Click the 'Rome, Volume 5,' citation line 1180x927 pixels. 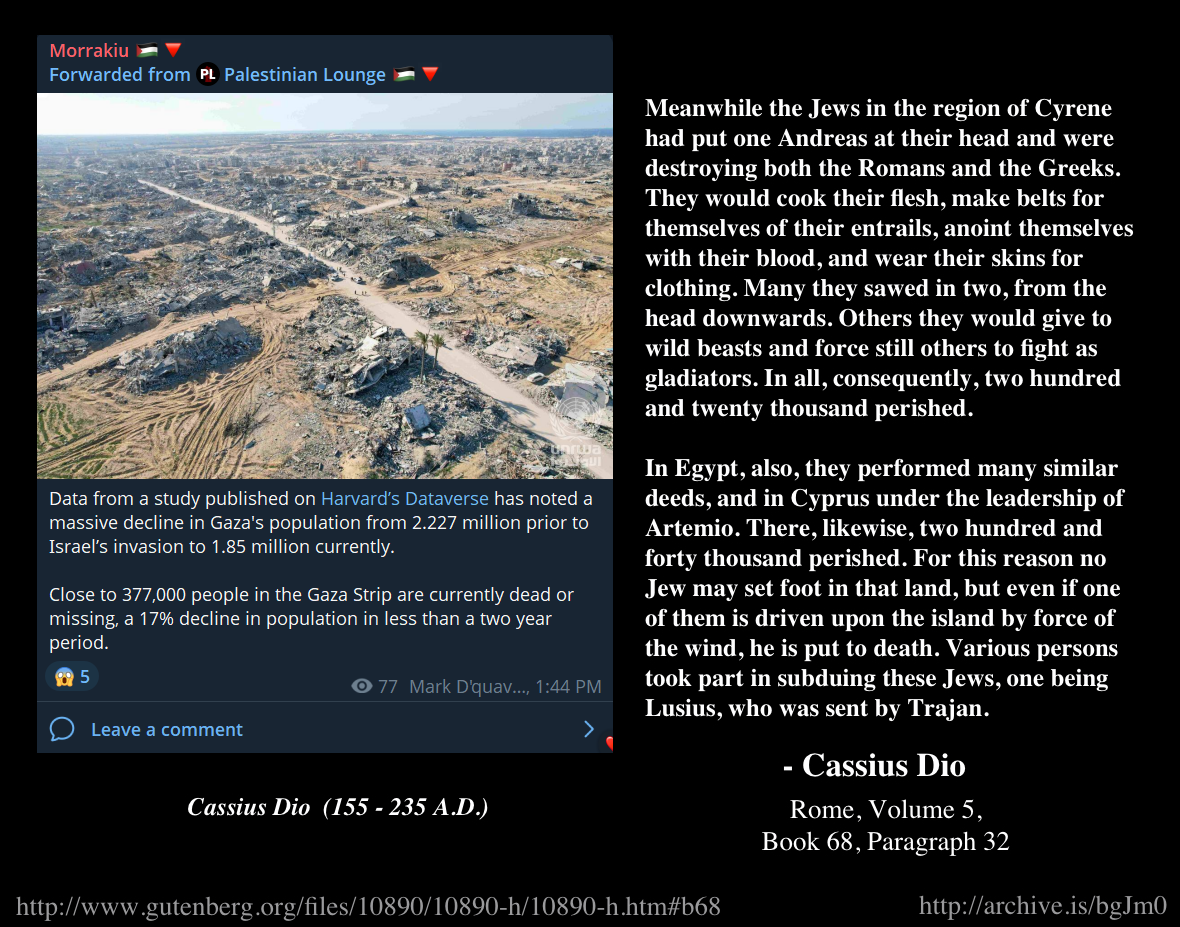click(x=886, y=810)
